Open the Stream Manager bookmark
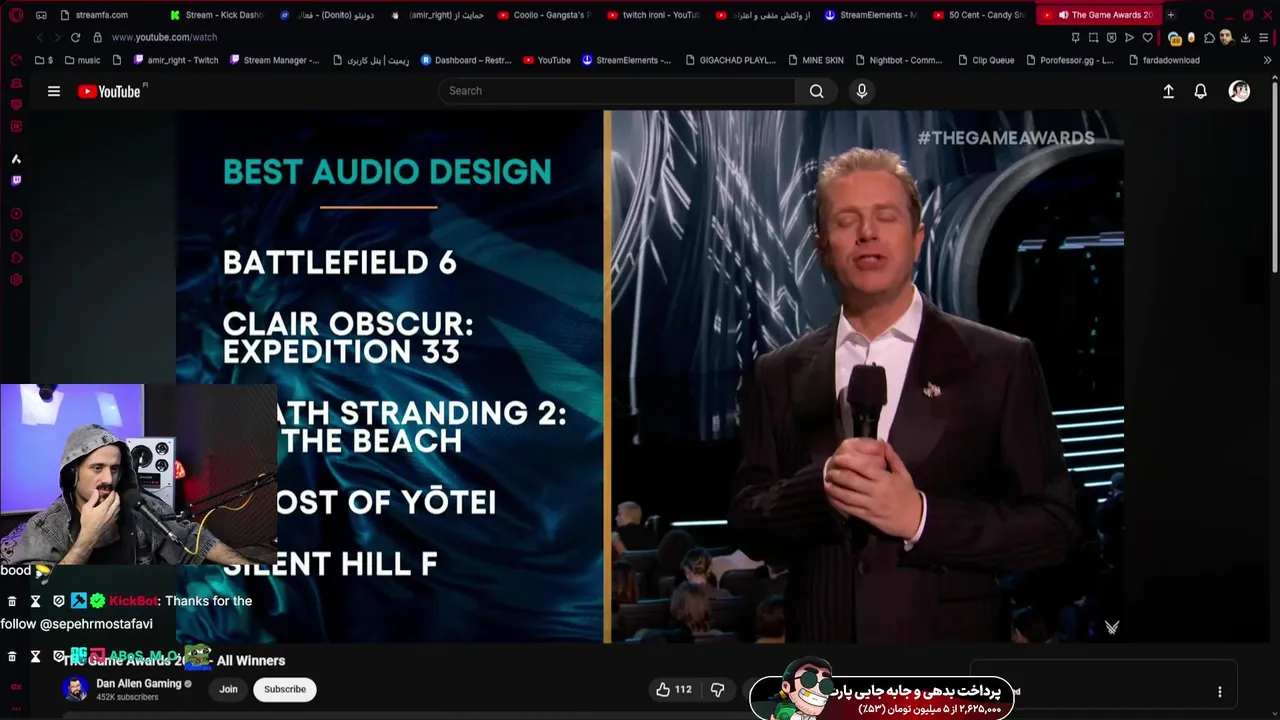1280x720 pixels. 275,60
